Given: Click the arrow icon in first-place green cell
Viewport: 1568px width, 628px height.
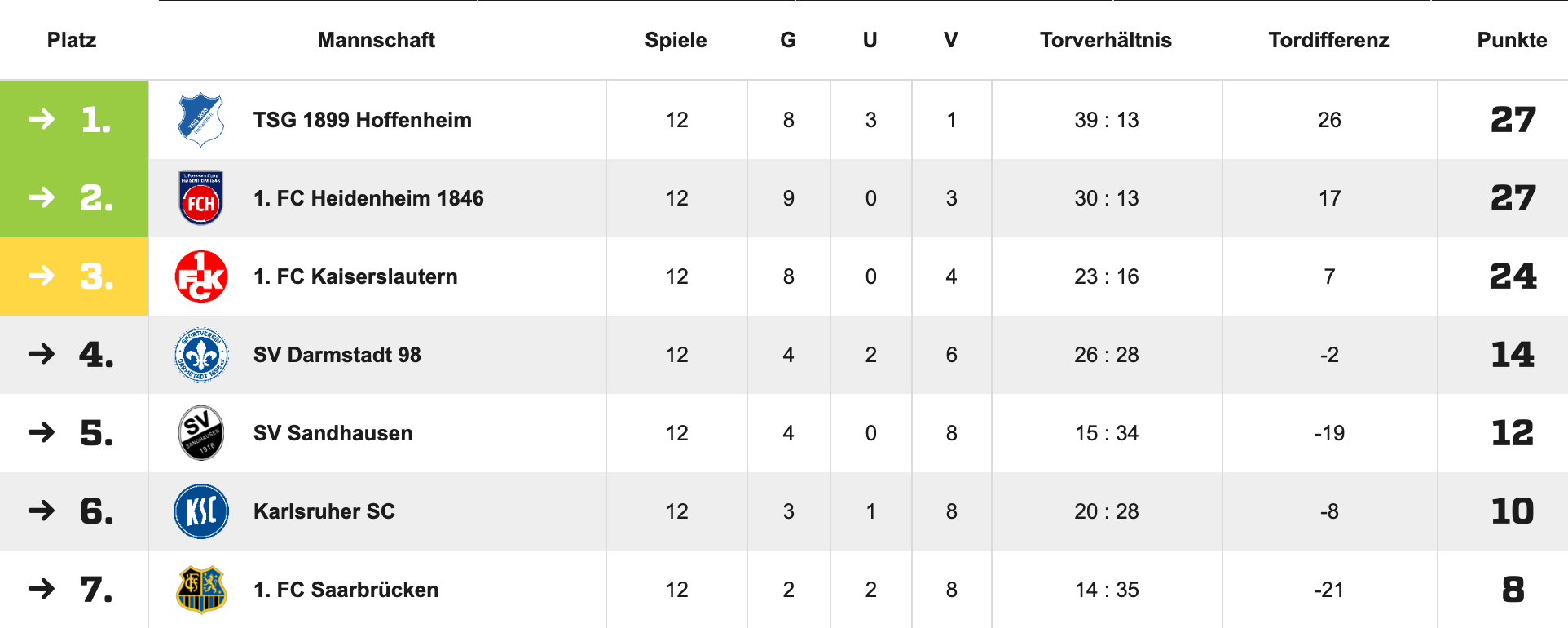Looking at the screenshot, I should pyautogui.click(x=42, y=120).
